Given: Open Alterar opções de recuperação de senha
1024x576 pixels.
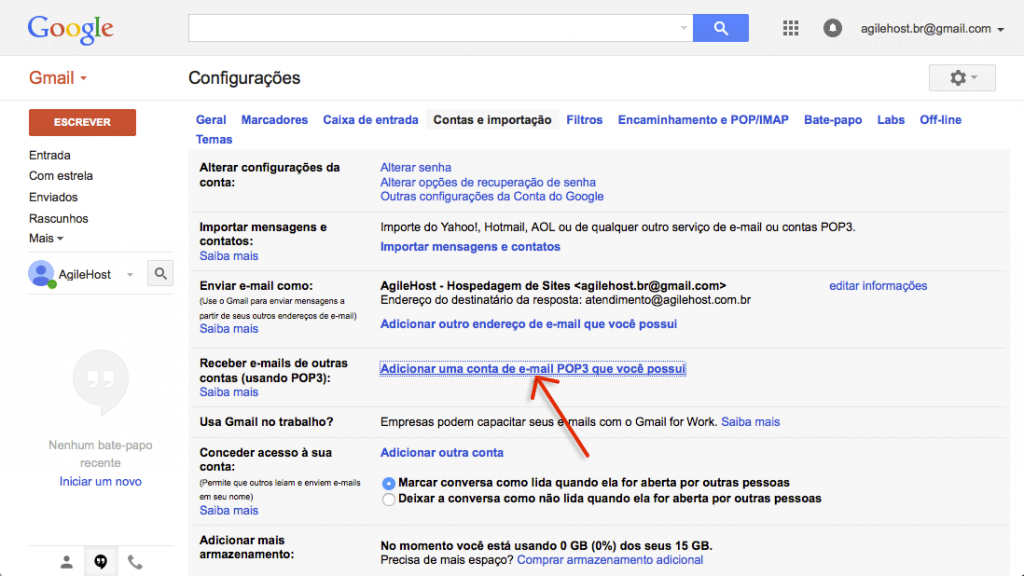Looking at the screenshot, I should pos(488,182).
